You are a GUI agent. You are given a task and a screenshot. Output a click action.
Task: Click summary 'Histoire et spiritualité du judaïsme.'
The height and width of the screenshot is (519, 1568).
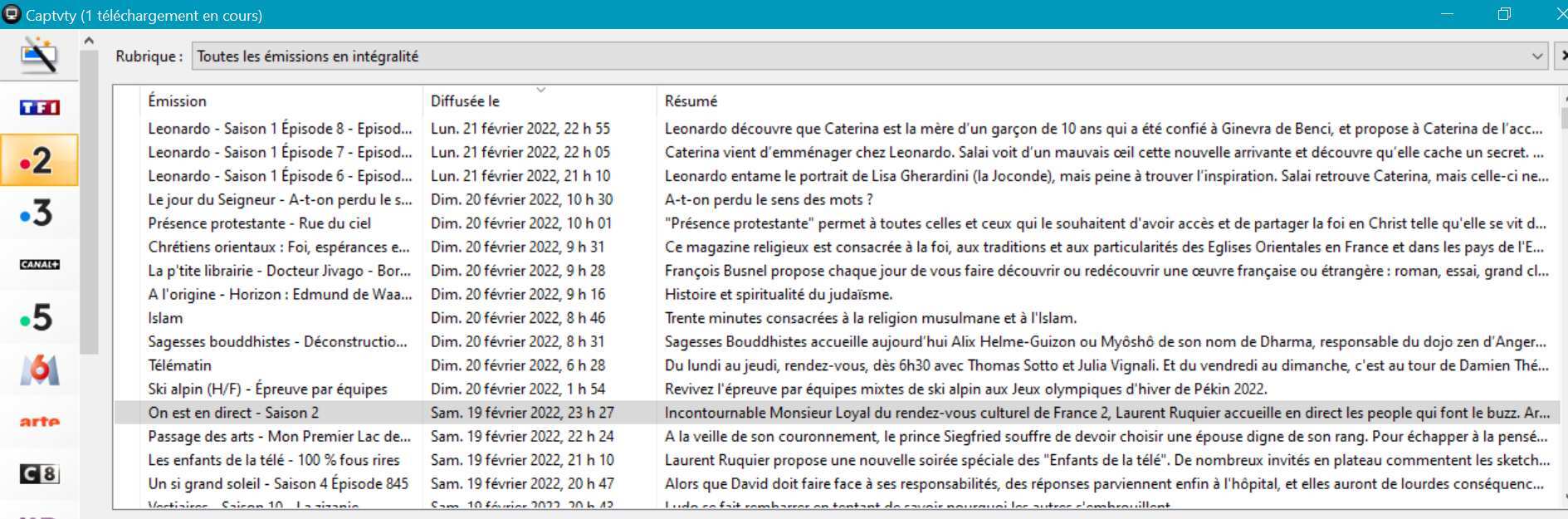pyautogui.click(x=779, y=294)
